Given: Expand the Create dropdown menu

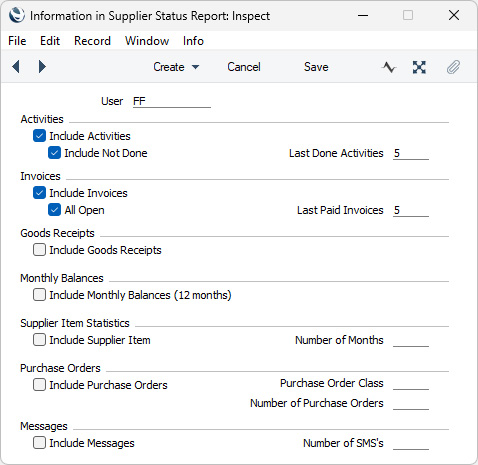Looking at the screenshot, I should point(176,67).
